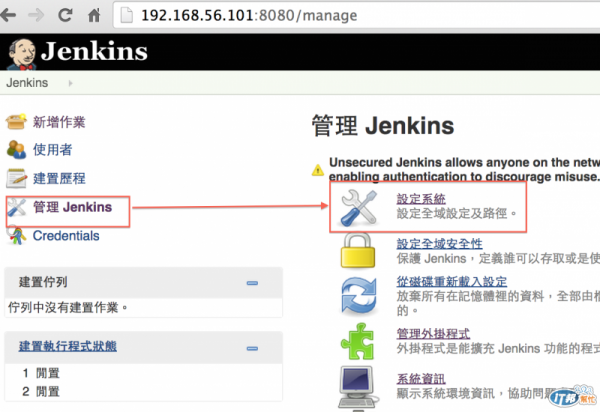This screenshot has height=412, width=600.
Task: Open the Jenkins header title link
Action: 94,51
